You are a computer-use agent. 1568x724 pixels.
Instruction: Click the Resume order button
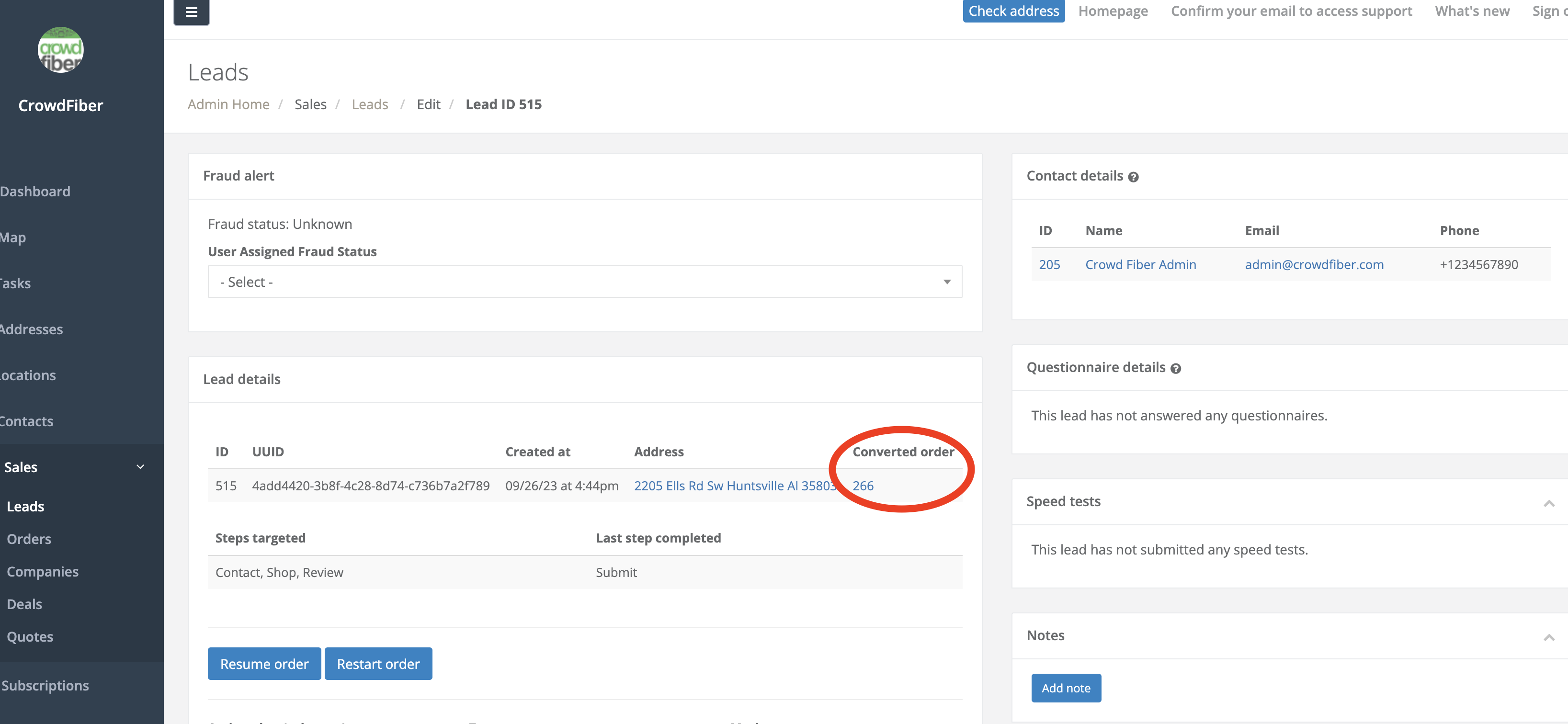click(x=263, y=664)
